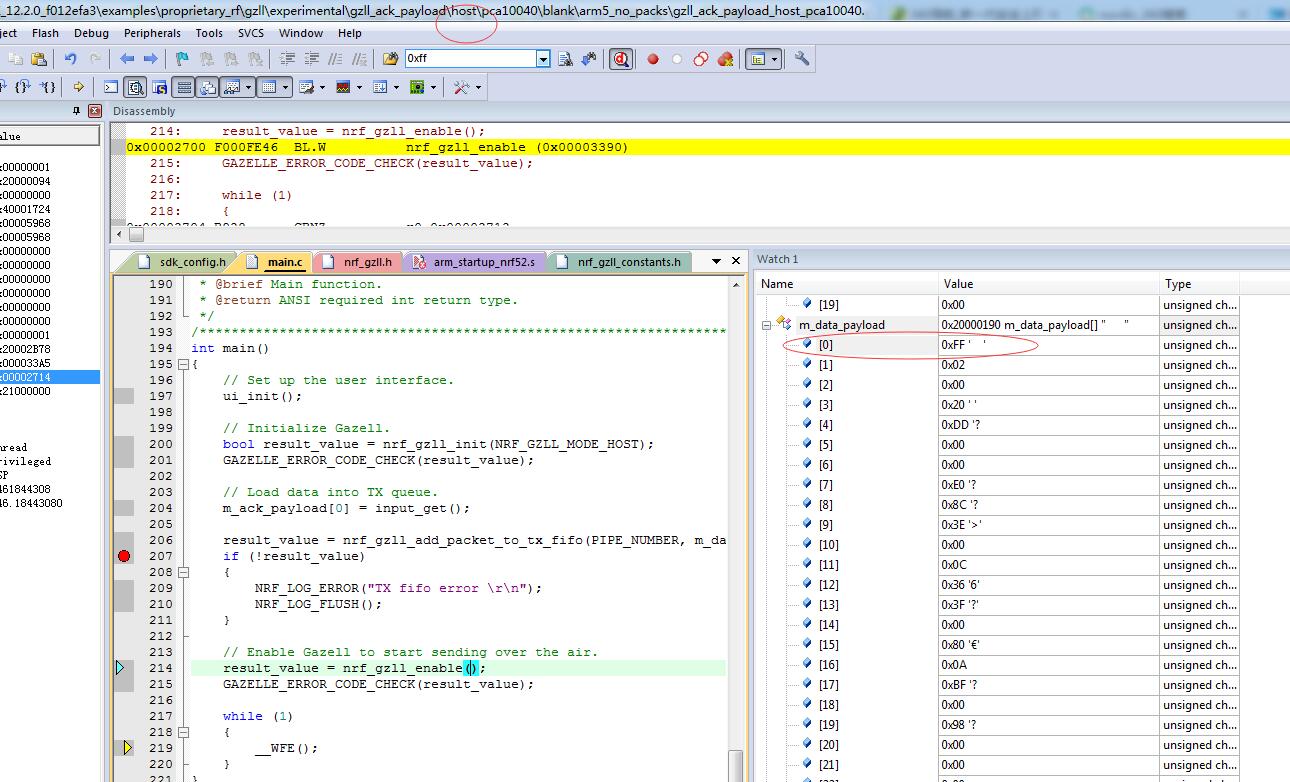1290x782 pixels.
Task: Toggle the Memory Windows toolbar button
Action: tap(268, 87)
